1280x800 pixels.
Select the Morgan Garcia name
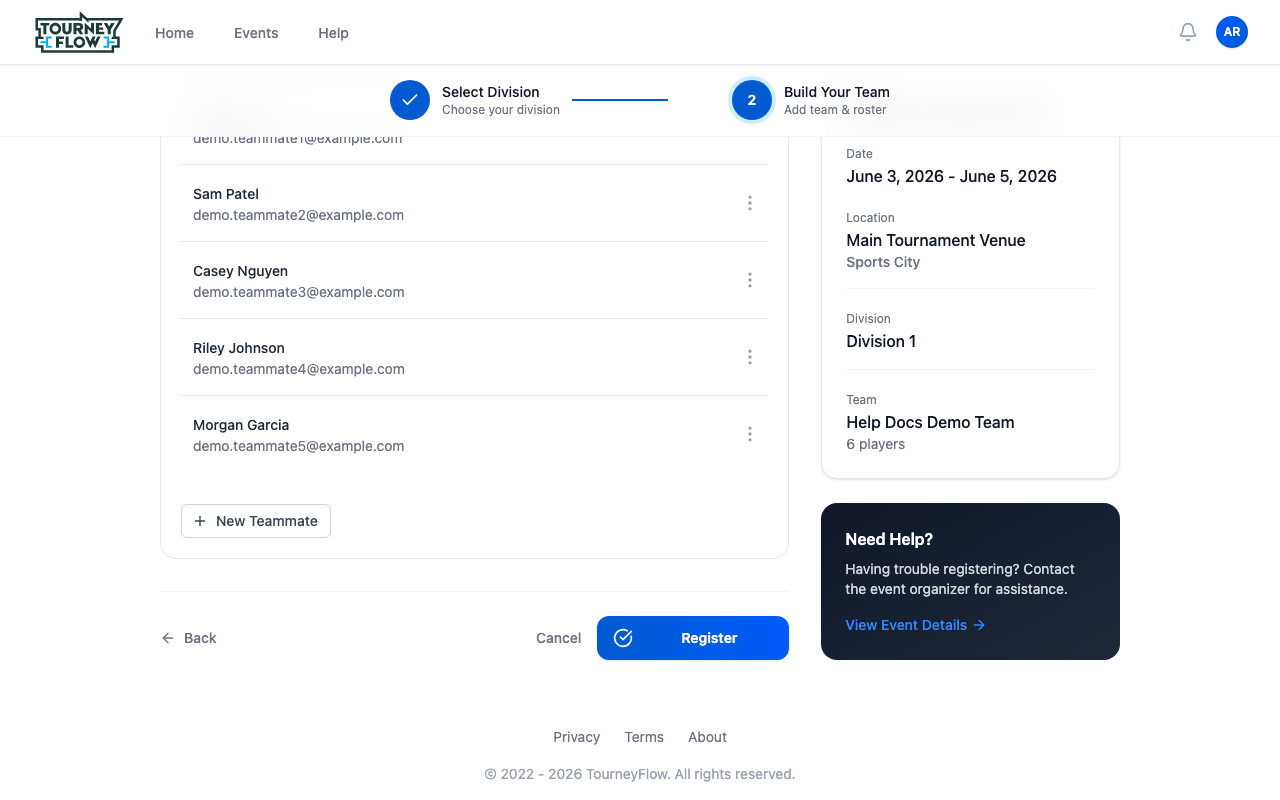pyautogui.click(x=241, y=425)
